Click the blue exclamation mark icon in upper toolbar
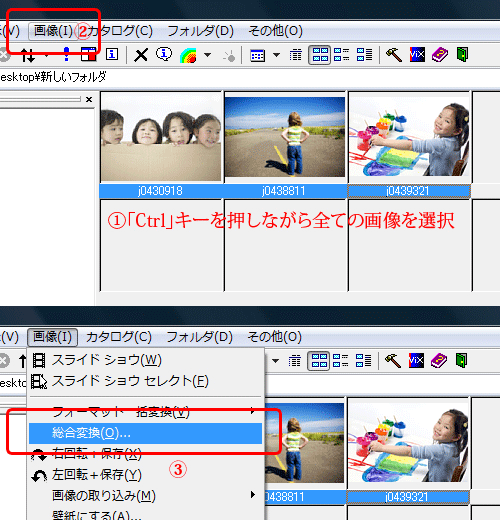Image resolution: width=500 pixels, height=520 pixels. point(66,54)
